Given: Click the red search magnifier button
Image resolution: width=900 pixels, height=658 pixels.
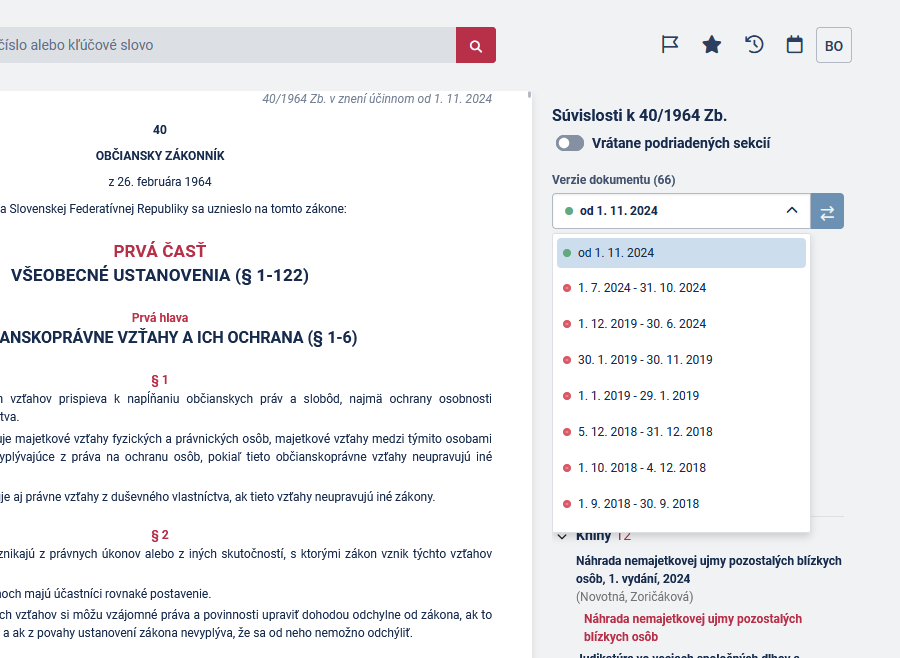Looking at the screenshot, I should coord(476,45).
